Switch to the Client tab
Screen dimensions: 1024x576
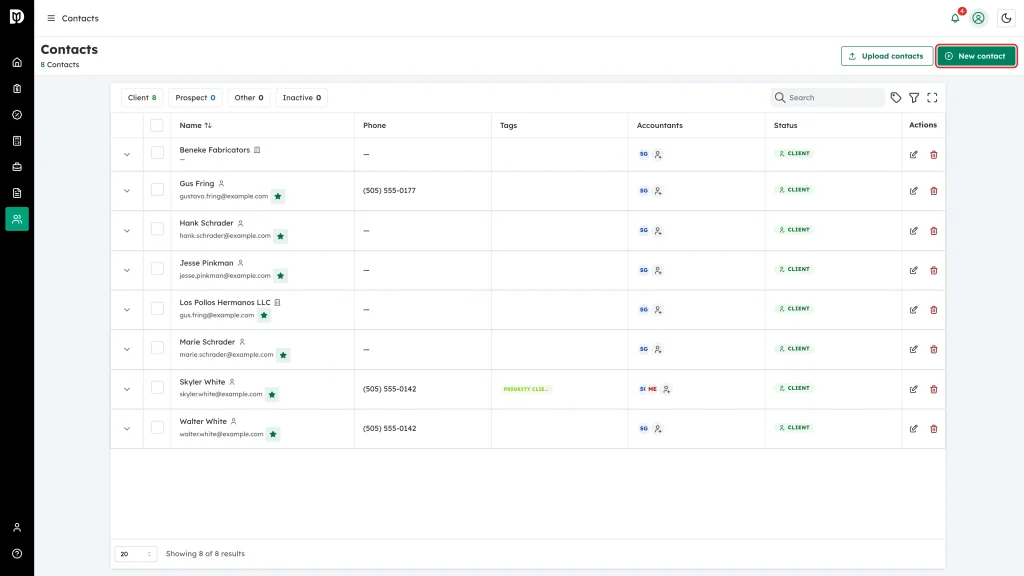(142, 98)
